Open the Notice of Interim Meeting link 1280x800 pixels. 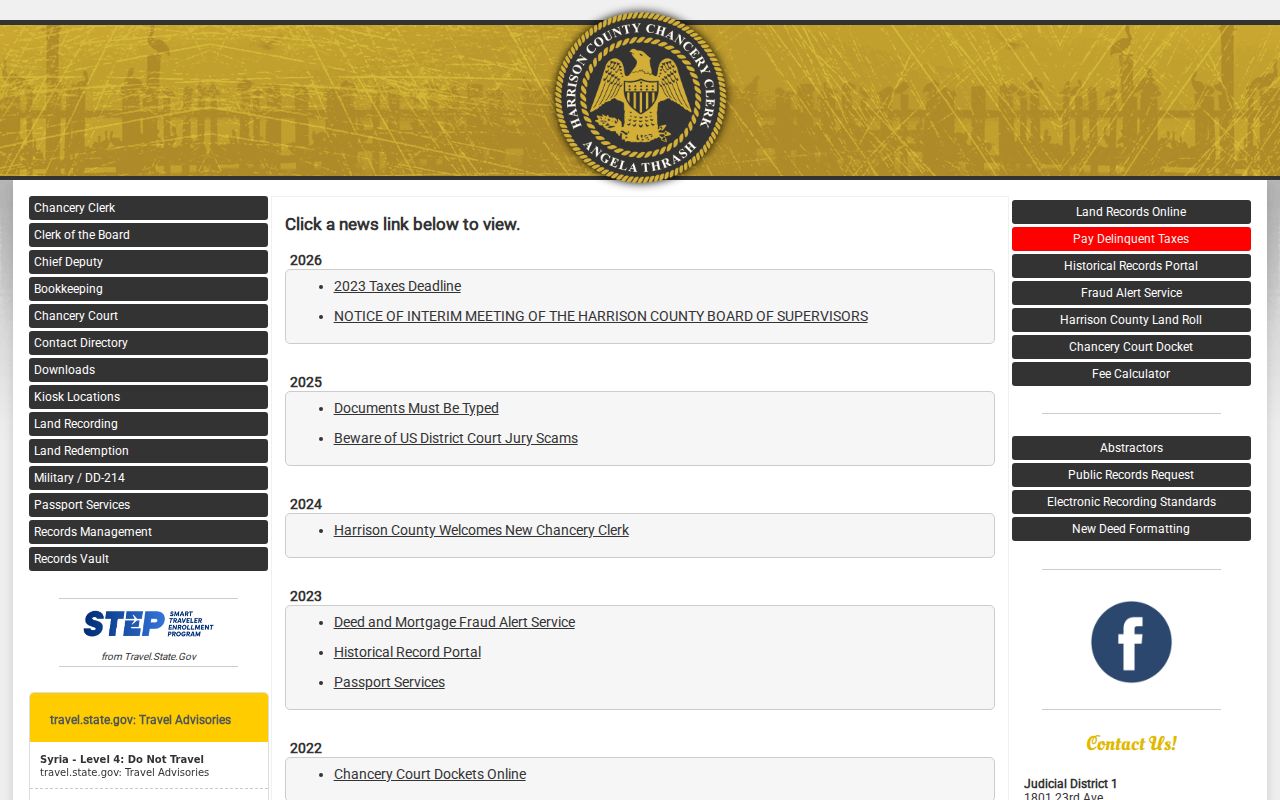[x=601, y=316]
